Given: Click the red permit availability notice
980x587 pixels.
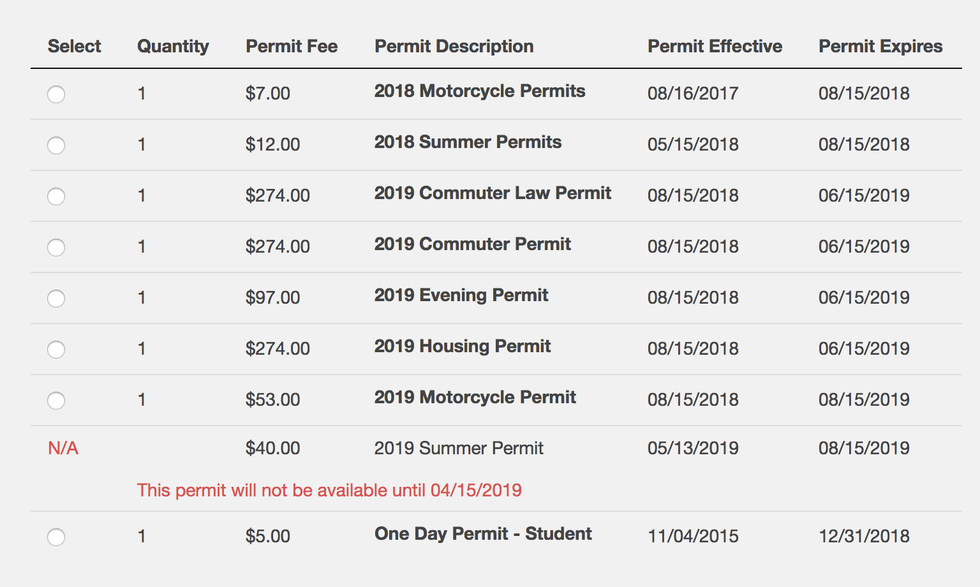Looking at the screenshot, I should [x=329, y=490].
